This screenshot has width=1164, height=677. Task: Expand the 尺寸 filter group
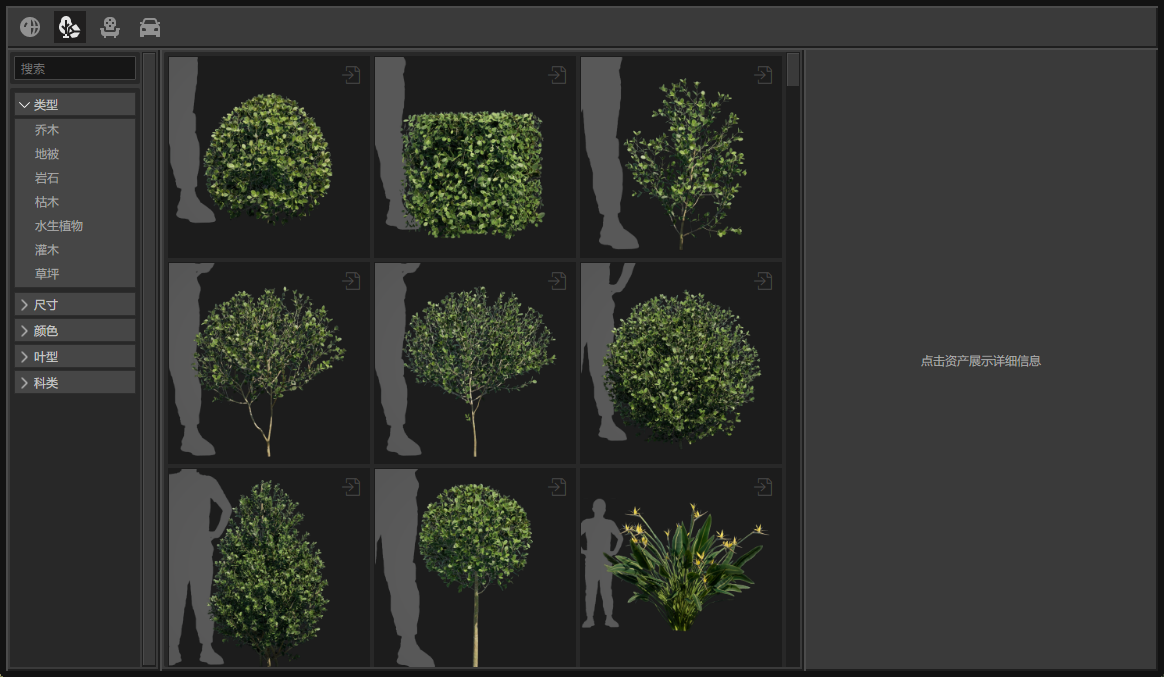[x=74, y=304]
